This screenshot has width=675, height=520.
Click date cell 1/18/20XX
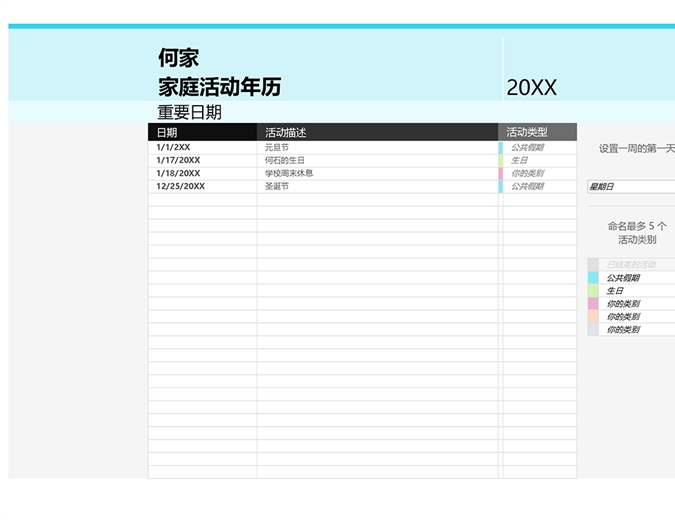point(202,173)
